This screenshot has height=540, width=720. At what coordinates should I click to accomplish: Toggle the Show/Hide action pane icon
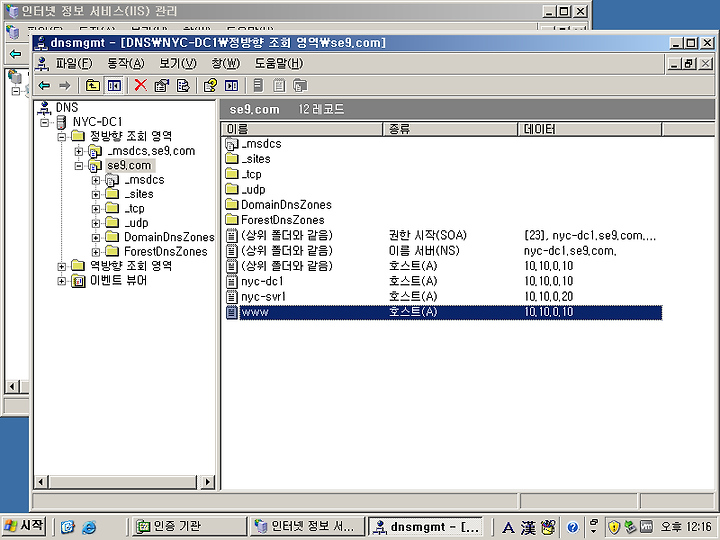point(231,85)
